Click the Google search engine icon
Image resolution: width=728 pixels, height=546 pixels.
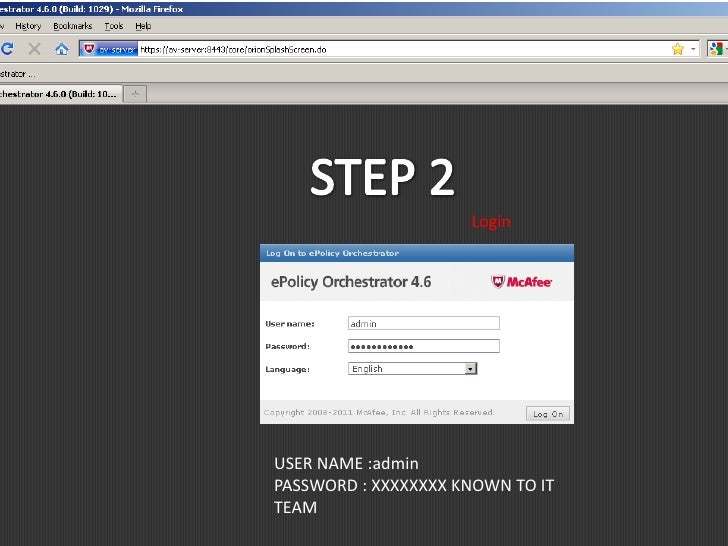click(715, 49)
